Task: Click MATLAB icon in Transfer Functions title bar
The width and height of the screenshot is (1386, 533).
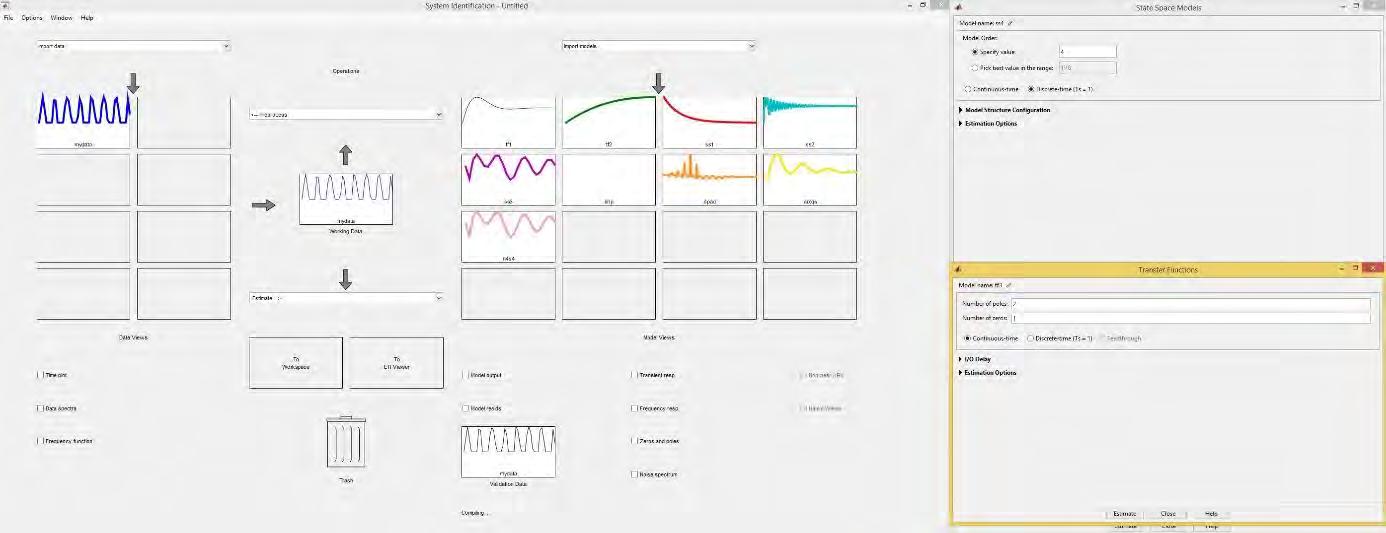Action: pyautogui.click(x=958, y=269)
